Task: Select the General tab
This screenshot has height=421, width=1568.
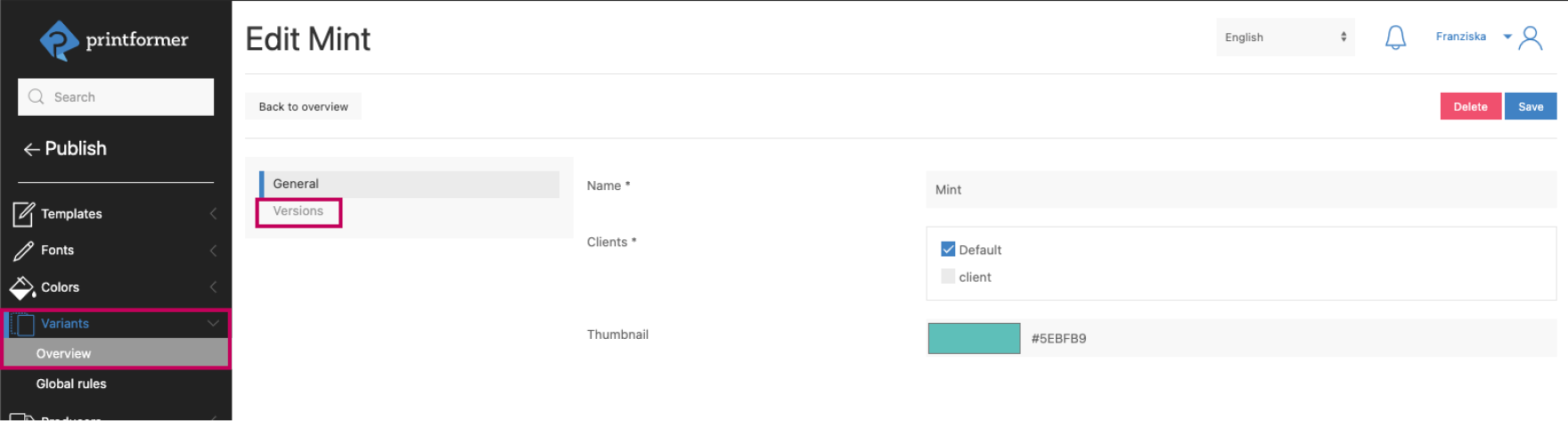Action: [x=296, y=184]
